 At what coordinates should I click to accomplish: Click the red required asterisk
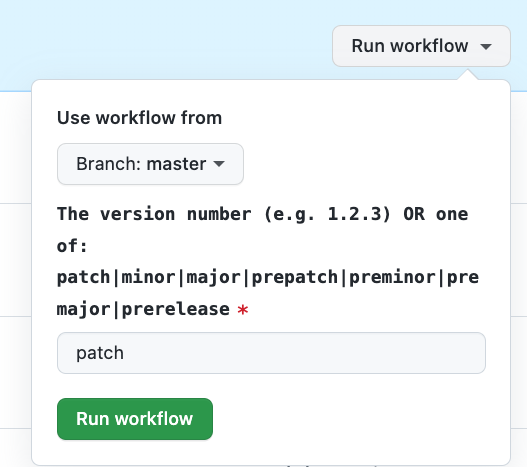point(243,309)
